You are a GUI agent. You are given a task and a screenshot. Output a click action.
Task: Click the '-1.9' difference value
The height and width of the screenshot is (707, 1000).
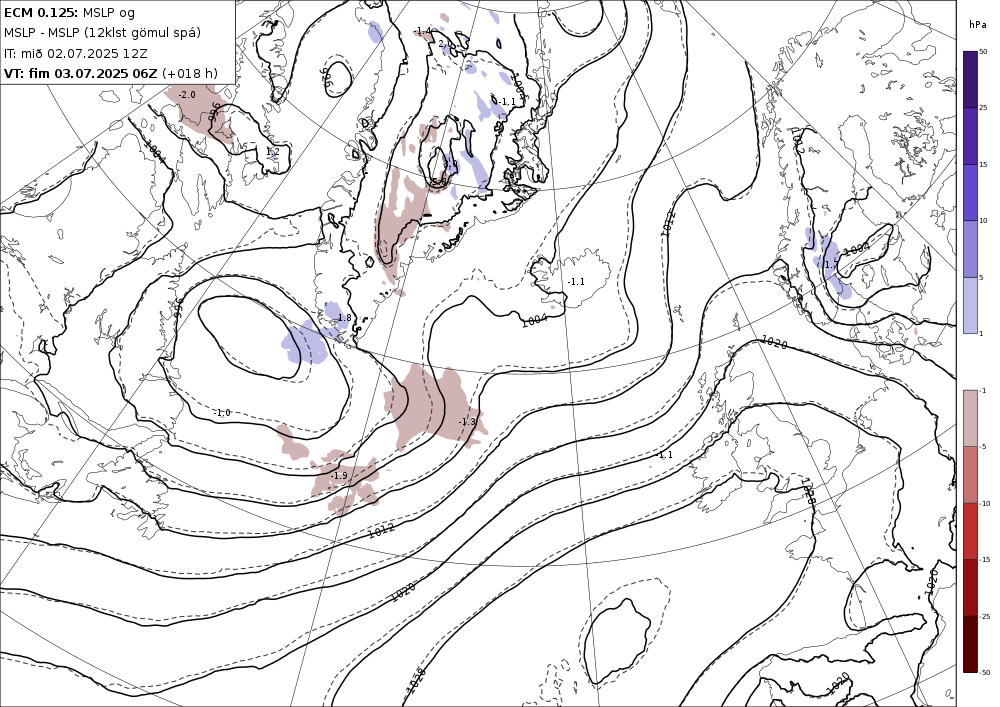339,476
